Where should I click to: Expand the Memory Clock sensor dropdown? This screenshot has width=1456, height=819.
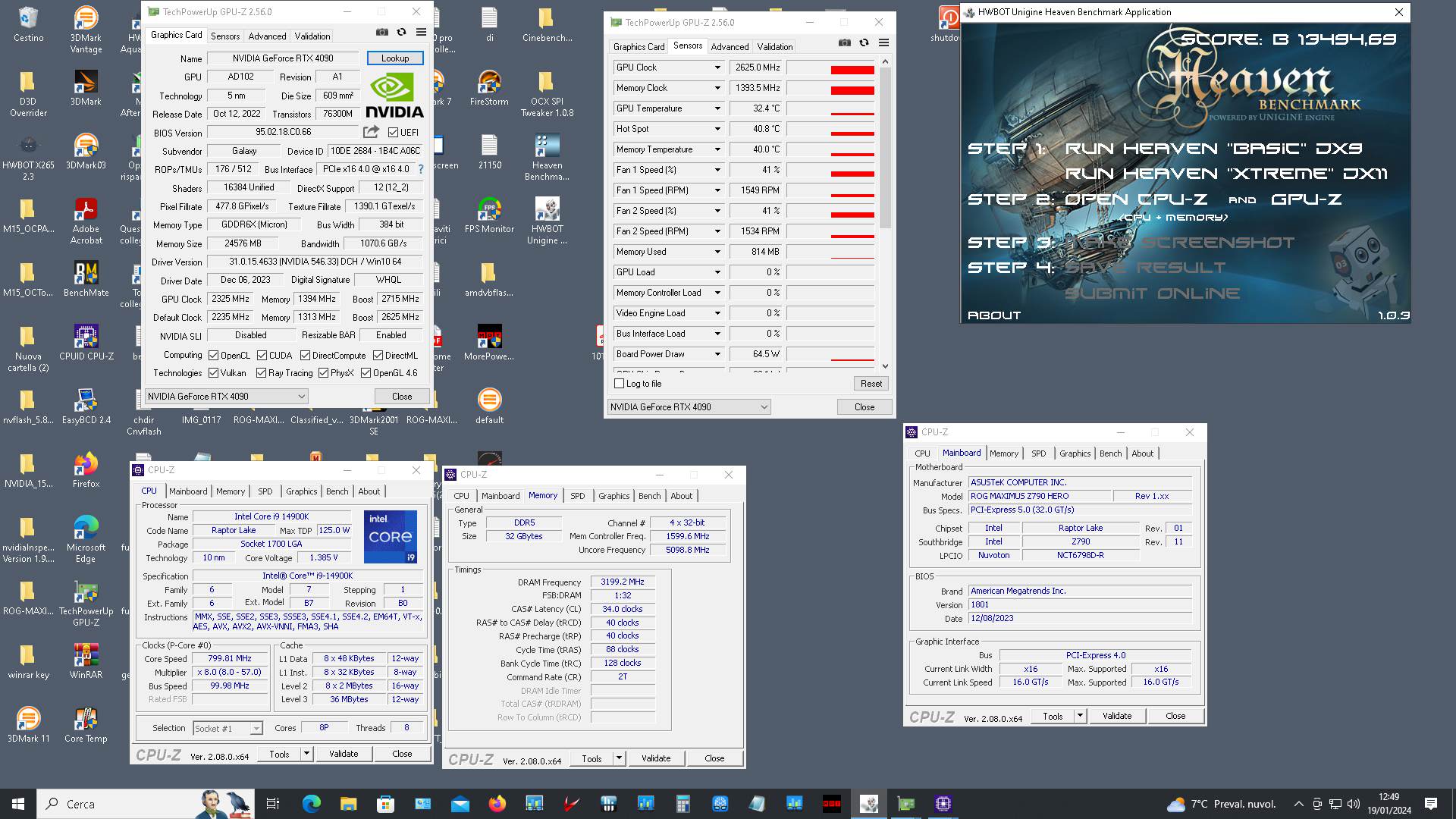[x=717, y=88]
